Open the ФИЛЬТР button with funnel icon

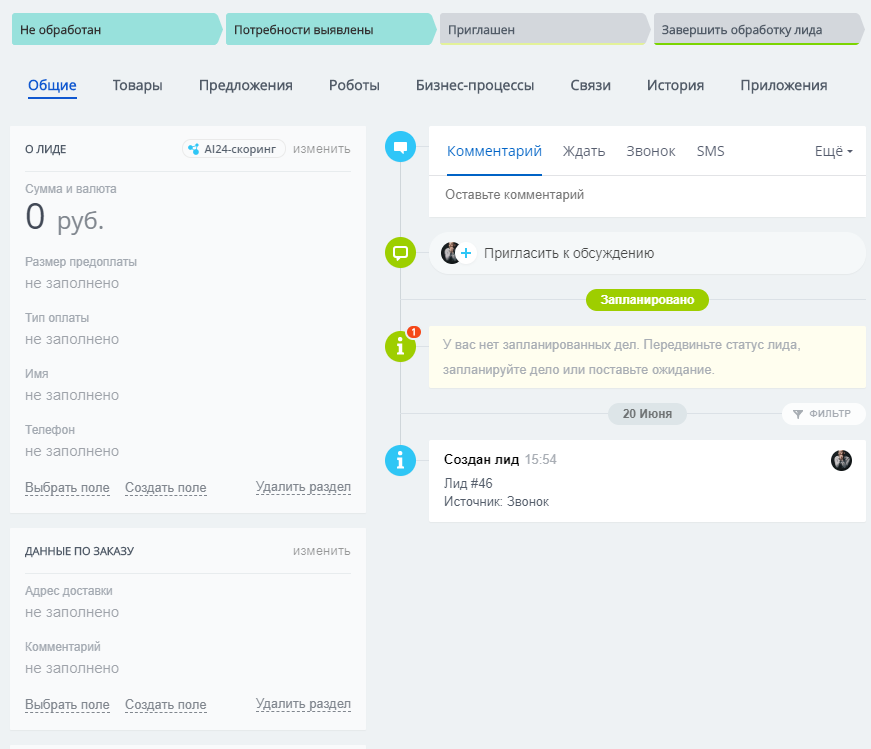coord(823,413)
